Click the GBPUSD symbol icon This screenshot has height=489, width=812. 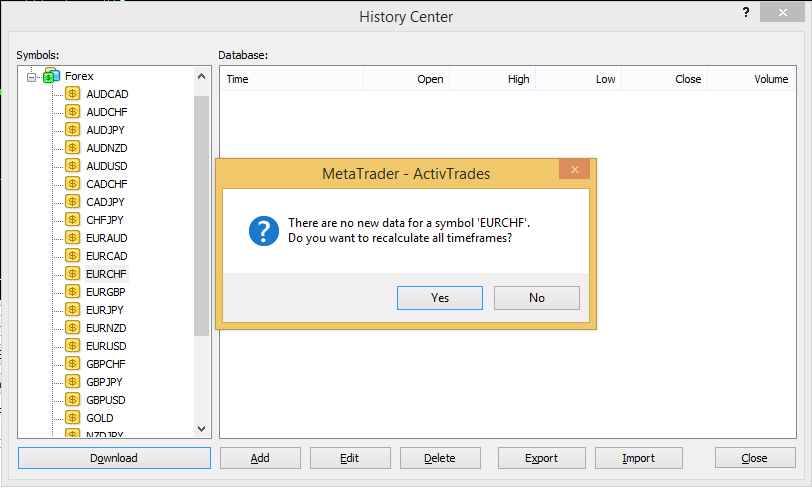pyautogui.click(x=72, y=399)
